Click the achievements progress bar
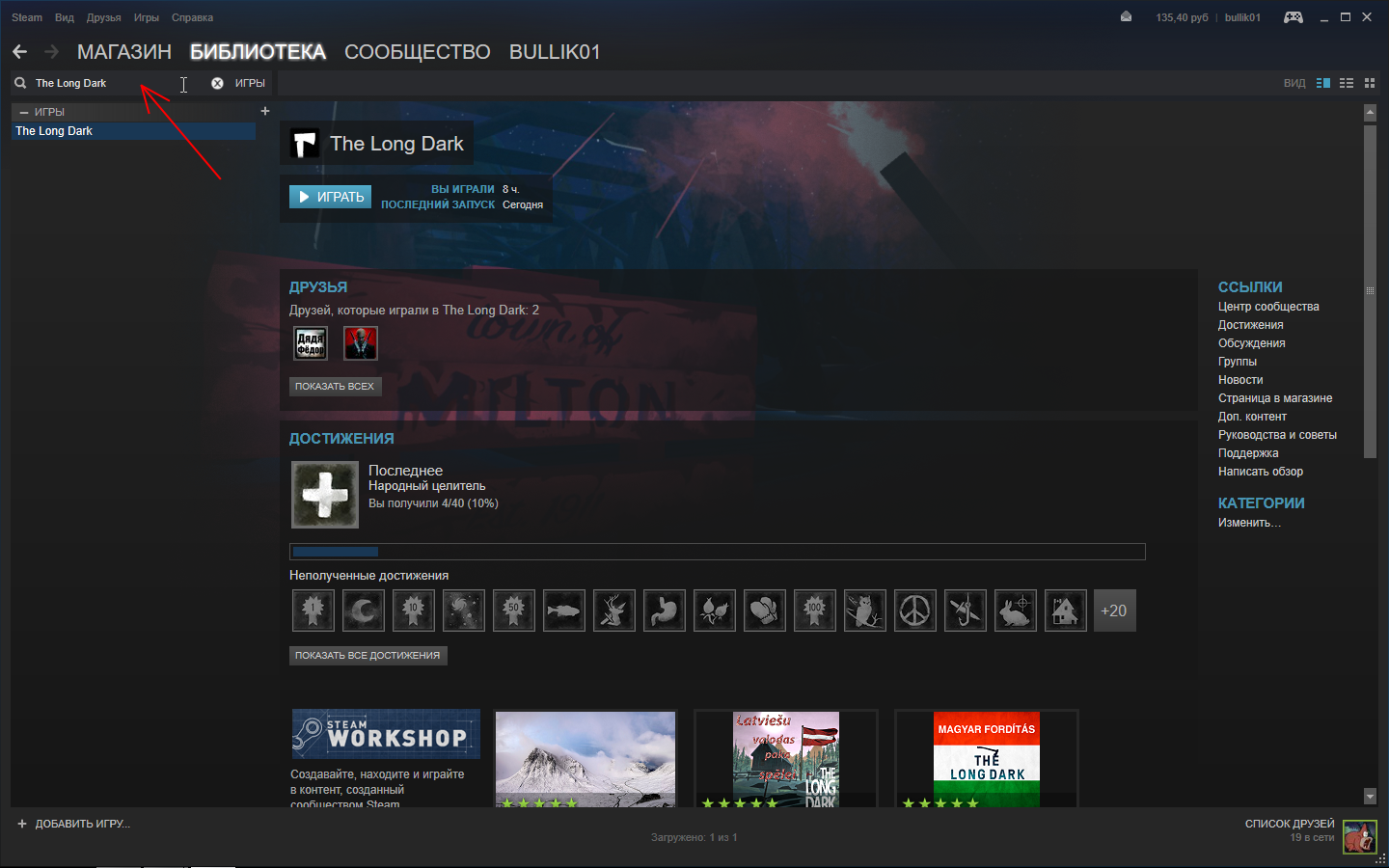Image resolution: width=1389 pixels, height=868 pixels. click(x=718, y=552)
